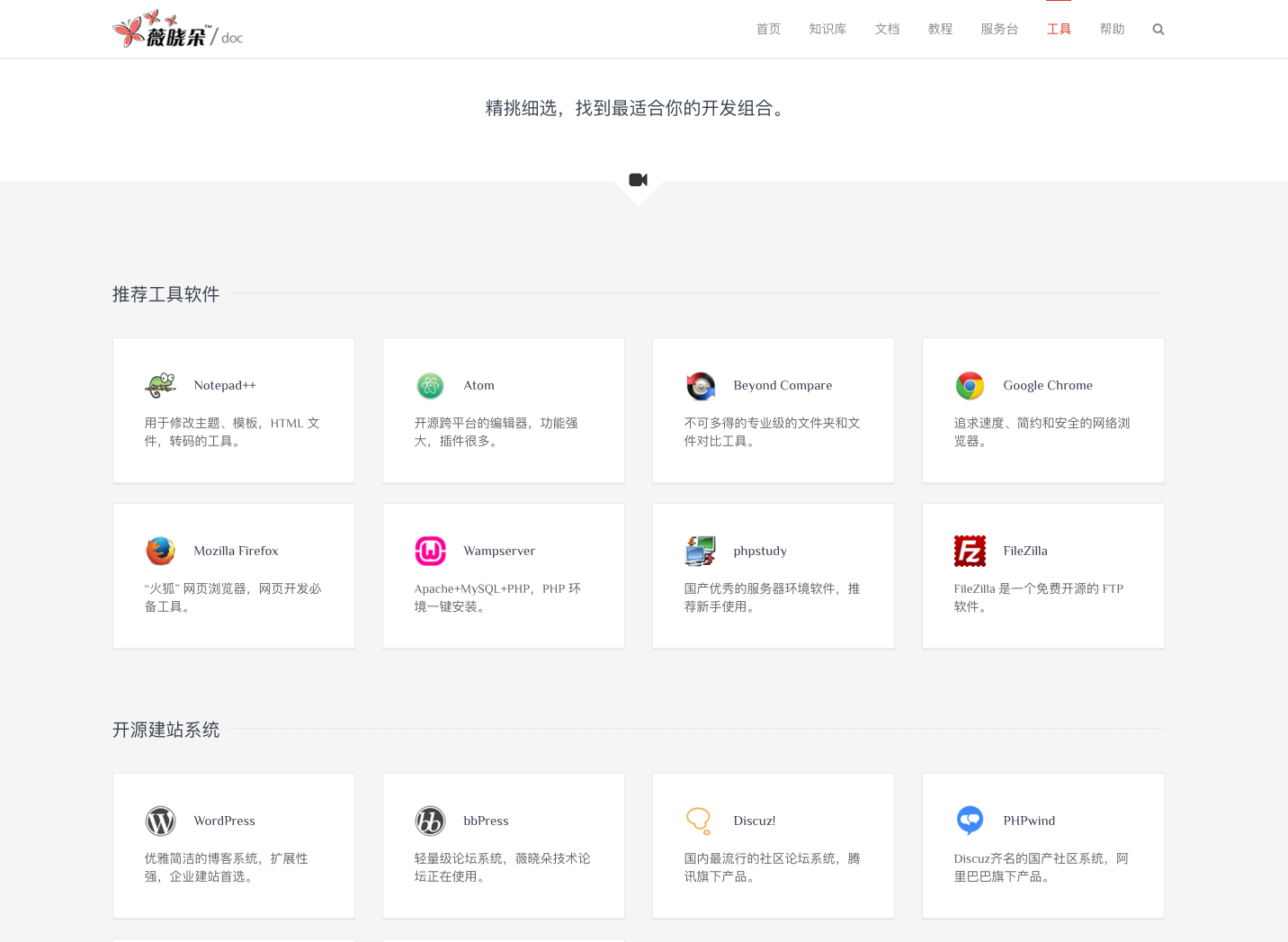Screen dimensions: 1288x942
Task: Open the phpstudy title link
Action: click(x=760, y=551)
